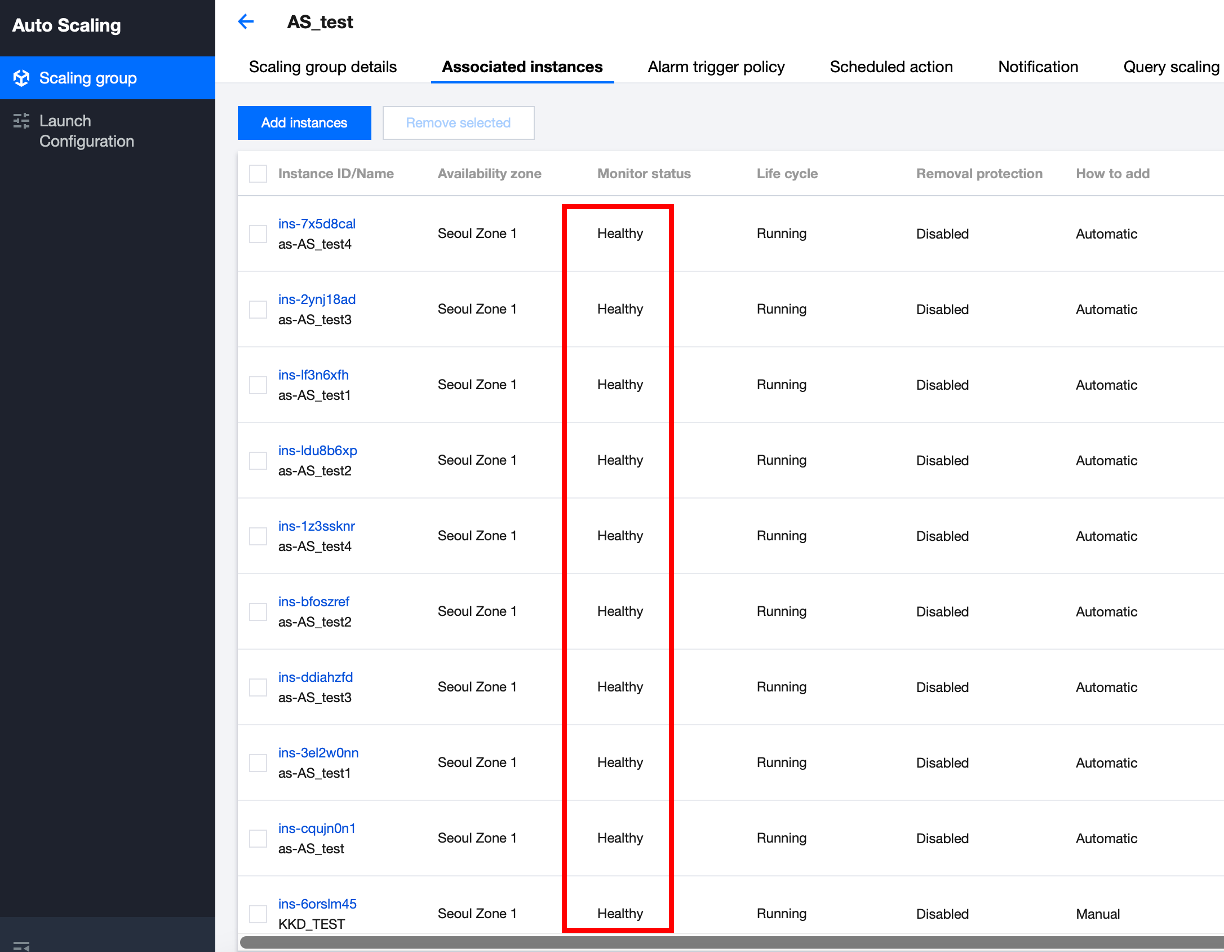This screenshot has width=1224, height=952.
Task: Check the box for ins-cqujn0n1
Action: click(258, 838)
